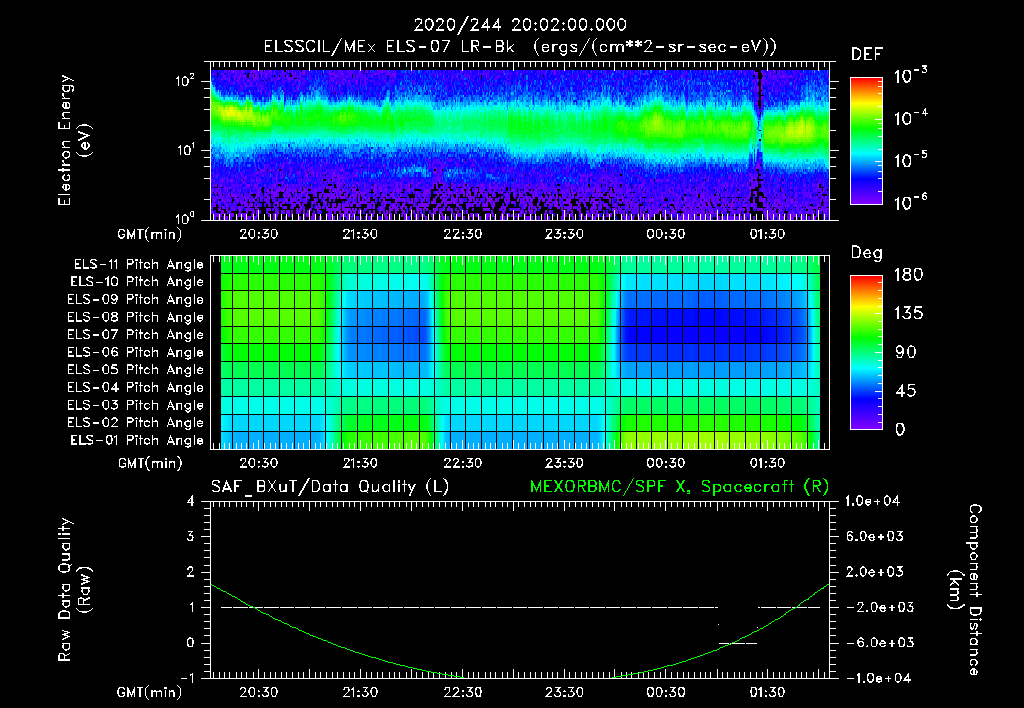Image resolution: width=1024 pixels, height=708 pixels.
Task: Click the GMT(min) label under the pitch angle panel
Action: tap(150, 464)
